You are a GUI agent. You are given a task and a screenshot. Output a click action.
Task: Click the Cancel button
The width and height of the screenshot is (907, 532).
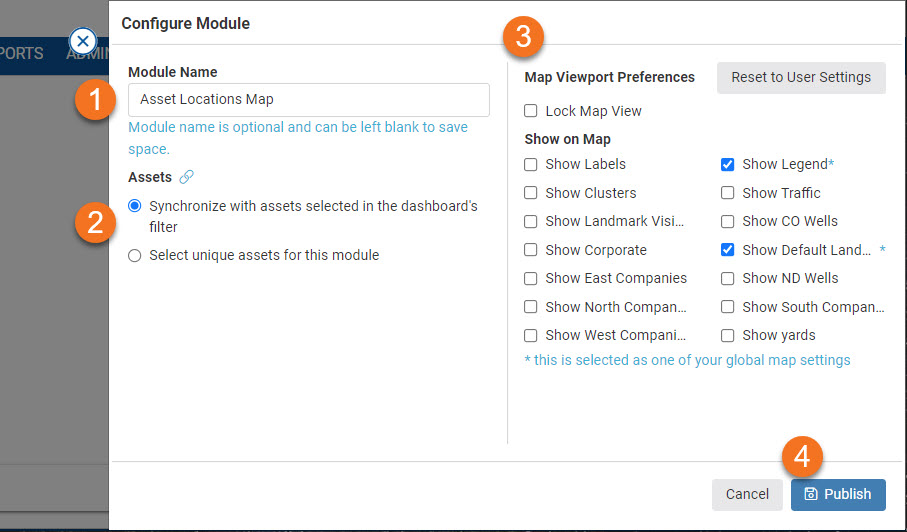747,494
